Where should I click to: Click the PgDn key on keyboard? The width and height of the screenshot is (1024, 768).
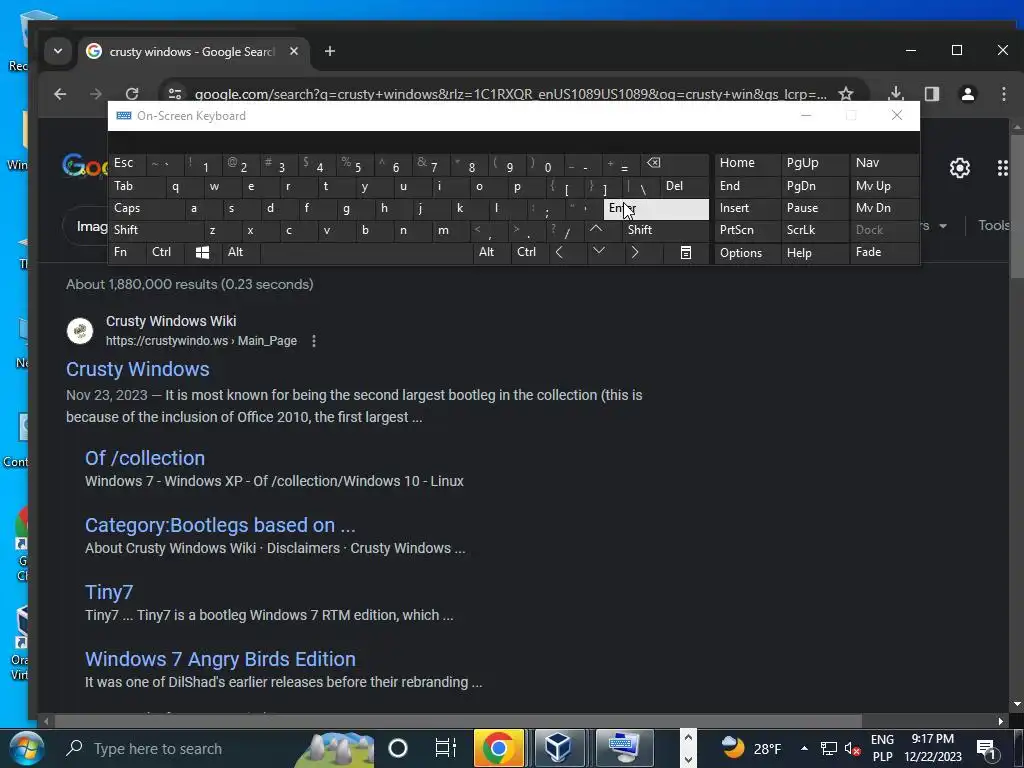tap(814, 186)
